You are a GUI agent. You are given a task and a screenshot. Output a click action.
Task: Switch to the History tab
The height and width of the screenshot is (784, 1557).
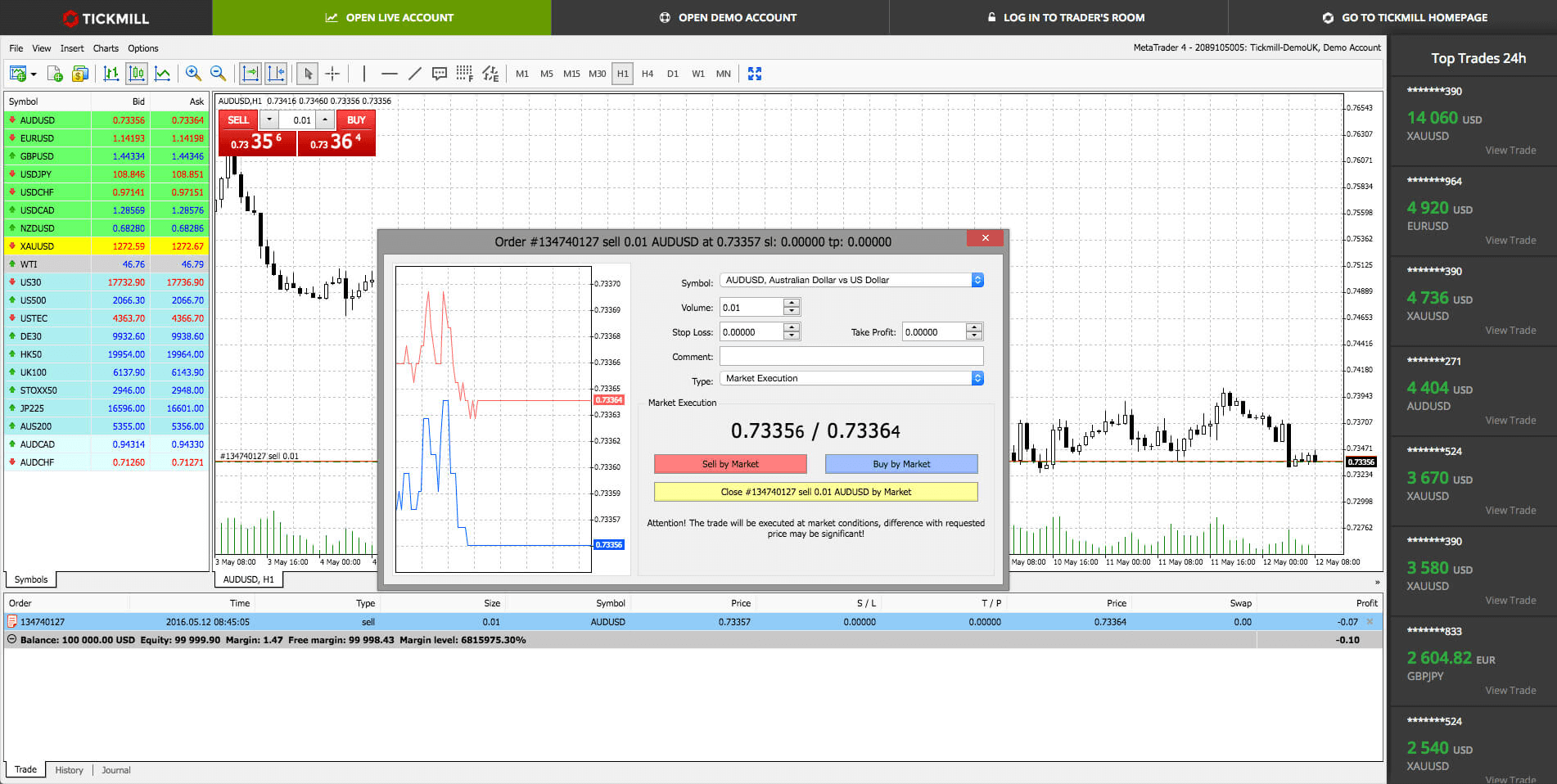(x=69, y=770)
